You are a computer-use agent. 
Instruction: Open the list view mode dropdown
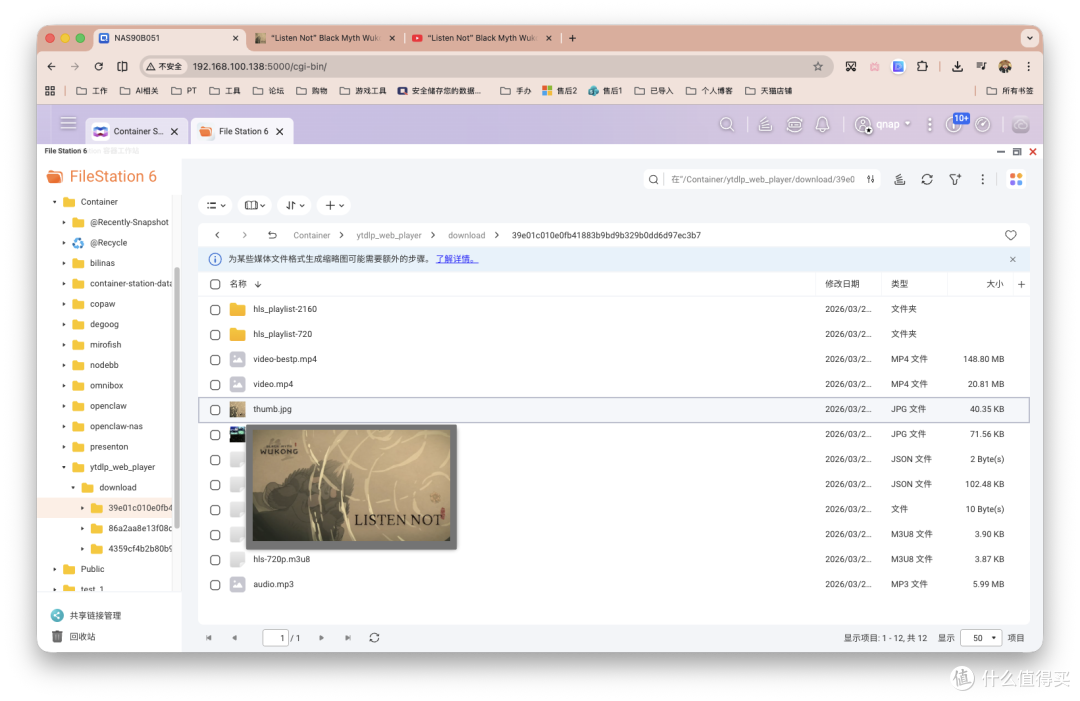(216, 205)
